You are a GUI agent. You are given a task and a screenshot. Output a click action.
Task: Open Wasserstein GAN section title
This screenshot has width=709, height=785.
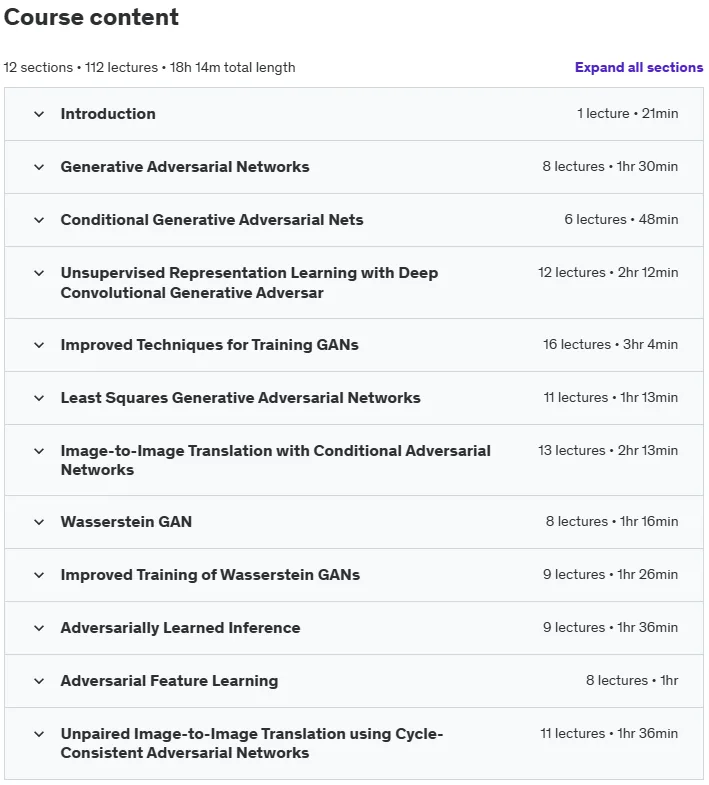126,522
